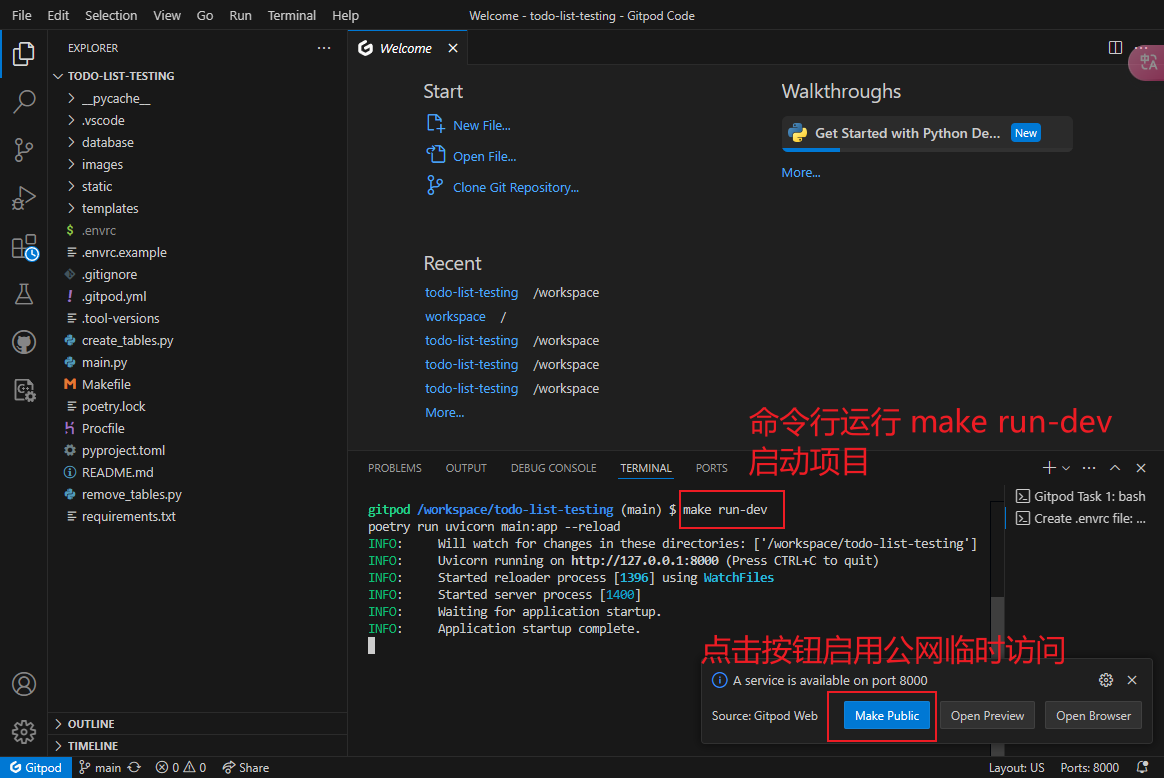
Task: Open recent workspace / entry
Action: coord(455,316)
